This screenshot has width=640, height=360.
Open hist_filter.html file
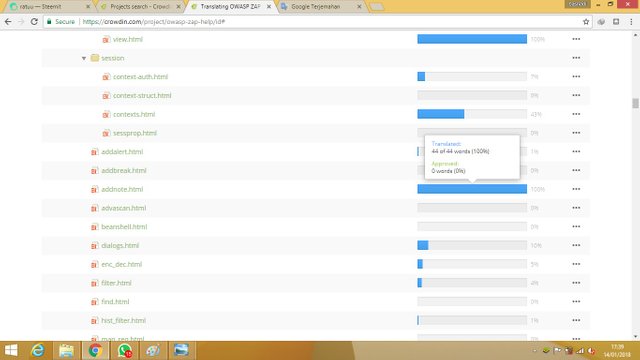point(123,321)
